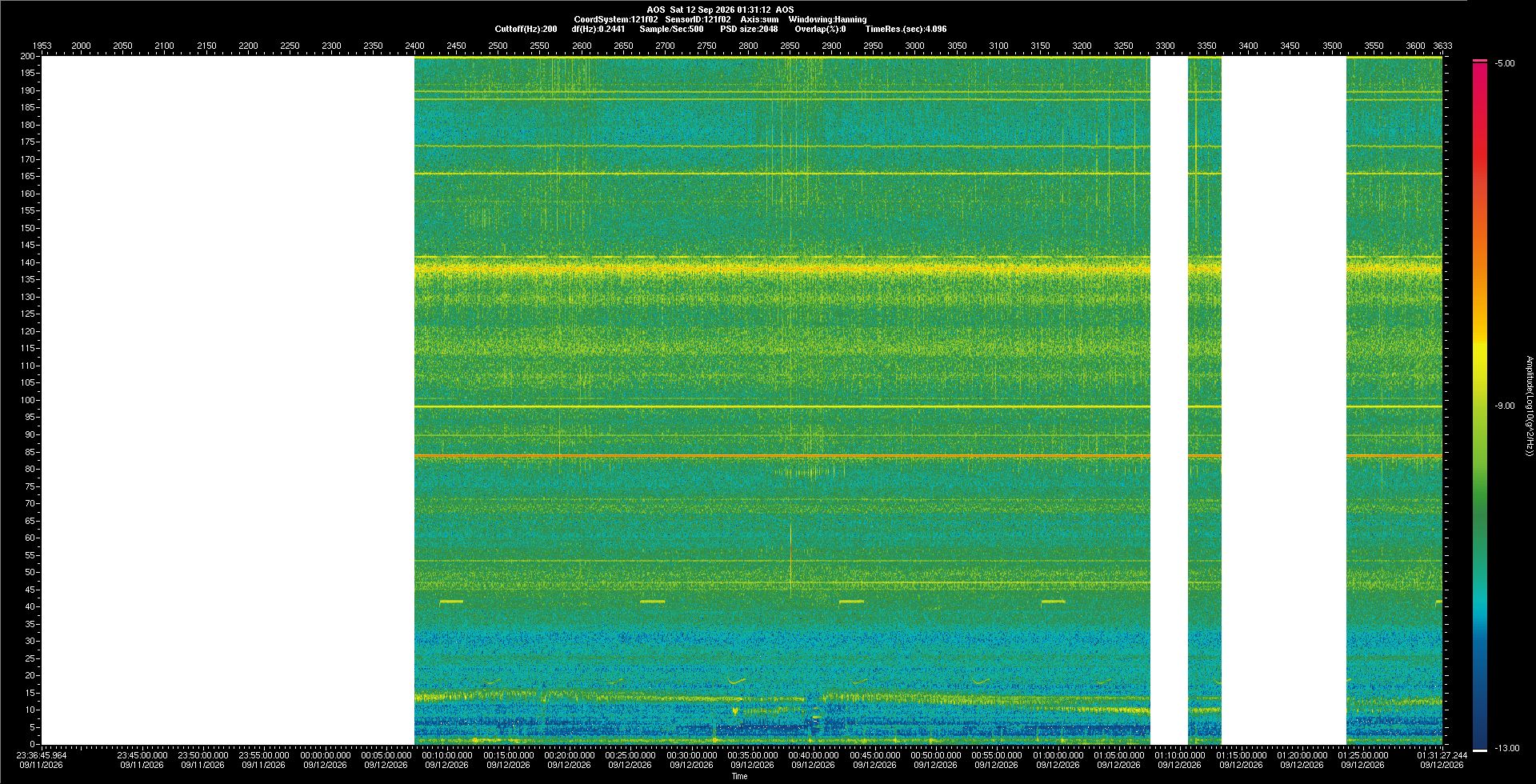This screenshot has width=1536, height=784.
Task: Select the Sample/Sec:500 header text
Action: pos(671,29)
